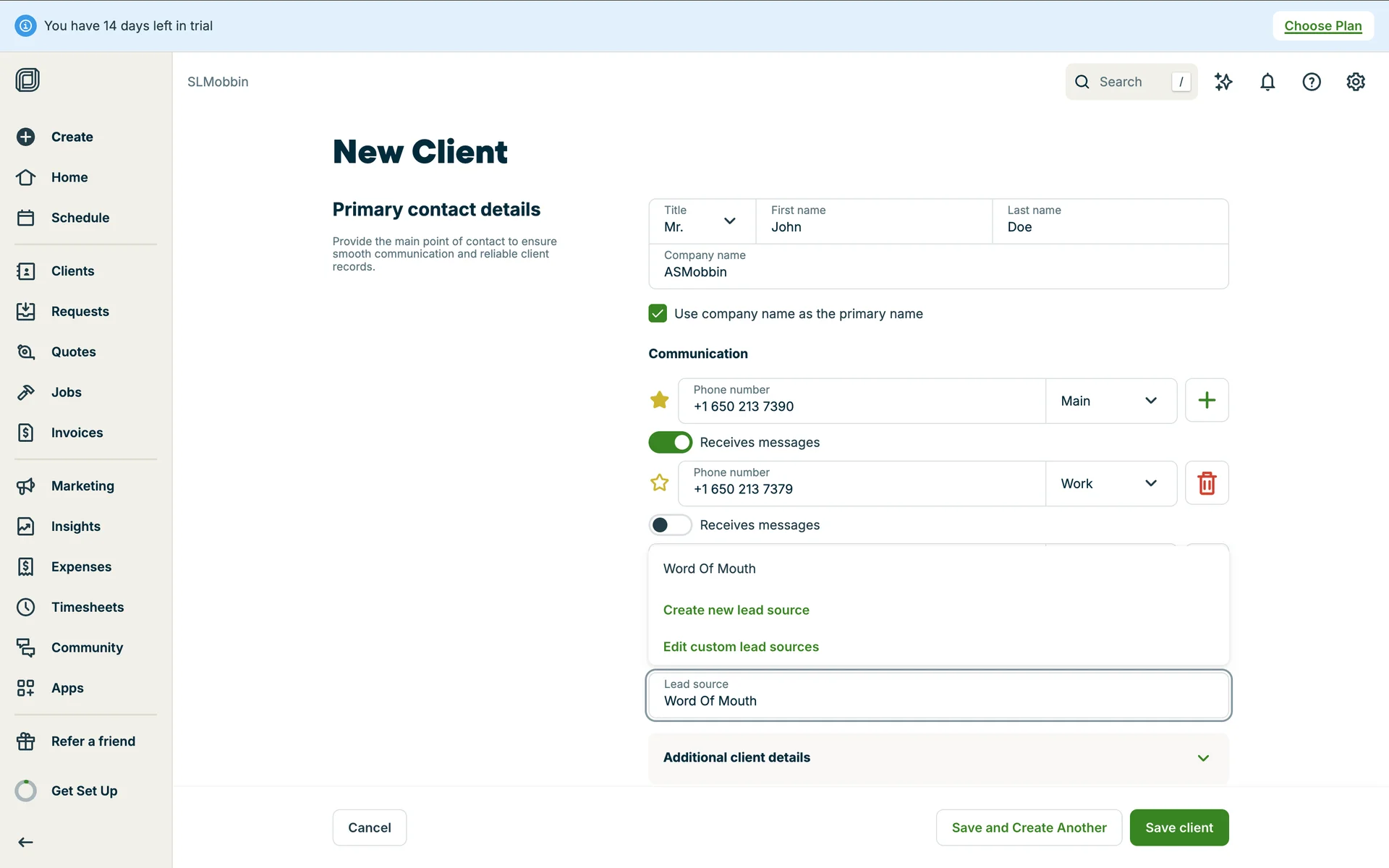Delete the Work phone number

(1206, 483)
